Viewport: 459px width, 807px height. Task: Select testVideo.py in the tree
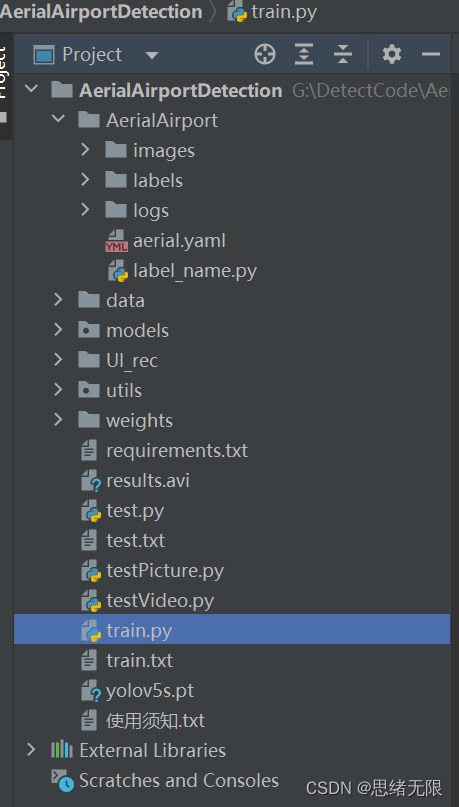160,601
